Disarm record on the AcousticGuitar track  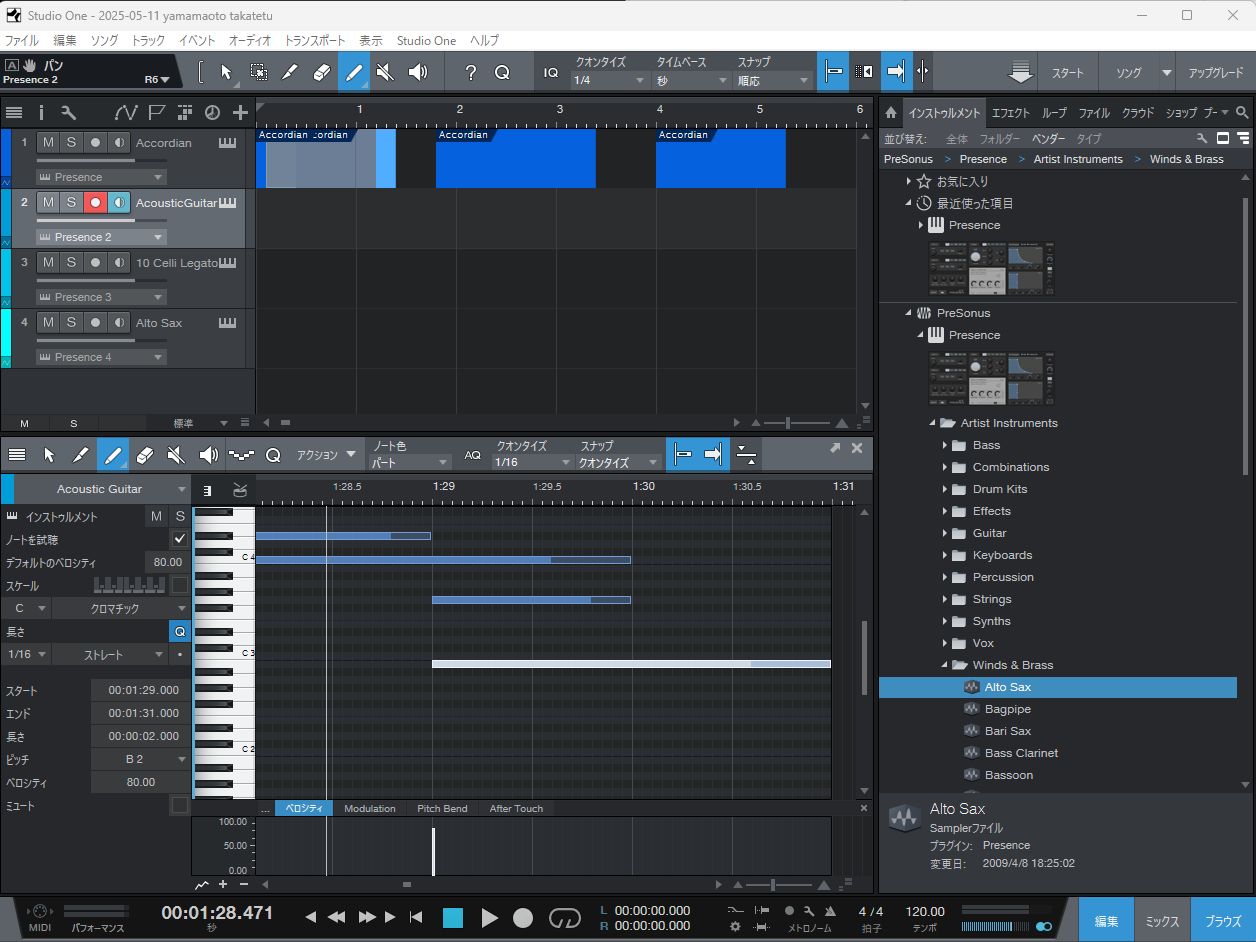95,203
